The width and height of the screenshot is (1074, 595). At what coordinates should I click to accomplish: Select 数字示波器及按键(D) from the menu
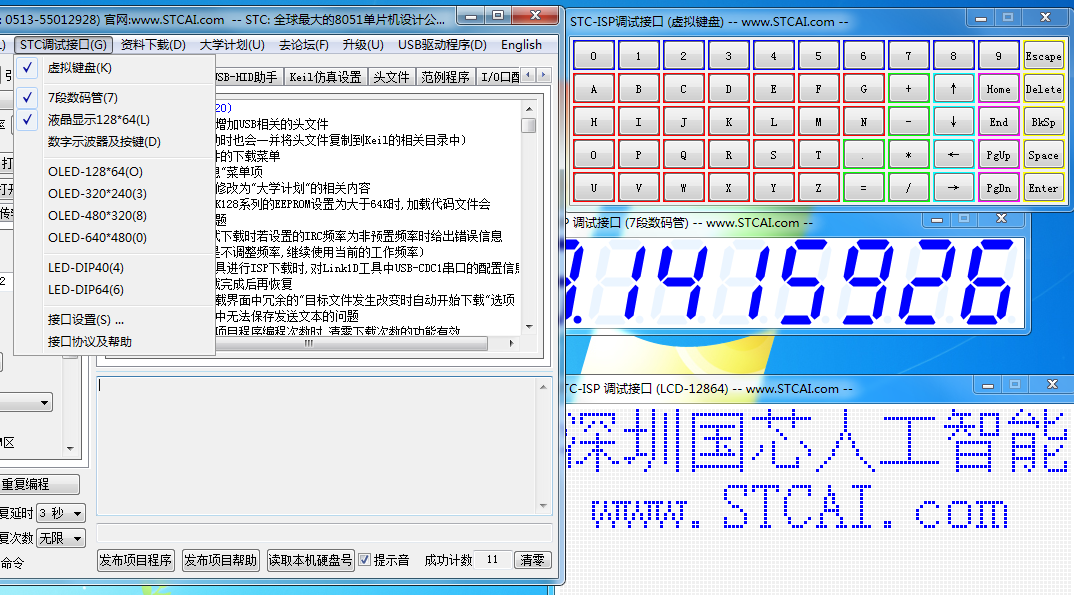point(114,142)
